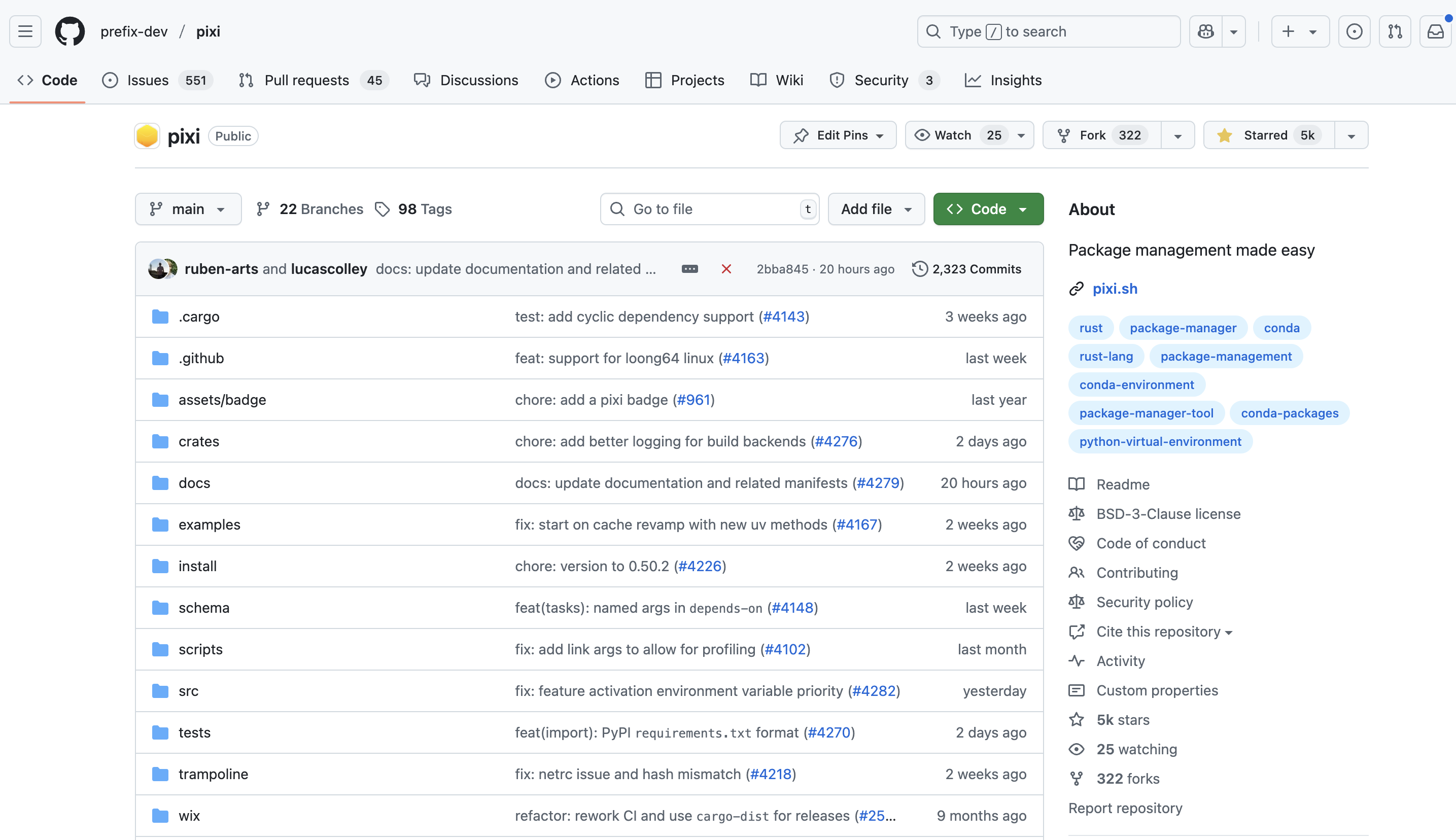The image size is (1456, 840).
Task: Open the Copilot dropdown arrow
Action: [x=1234, y=31]
